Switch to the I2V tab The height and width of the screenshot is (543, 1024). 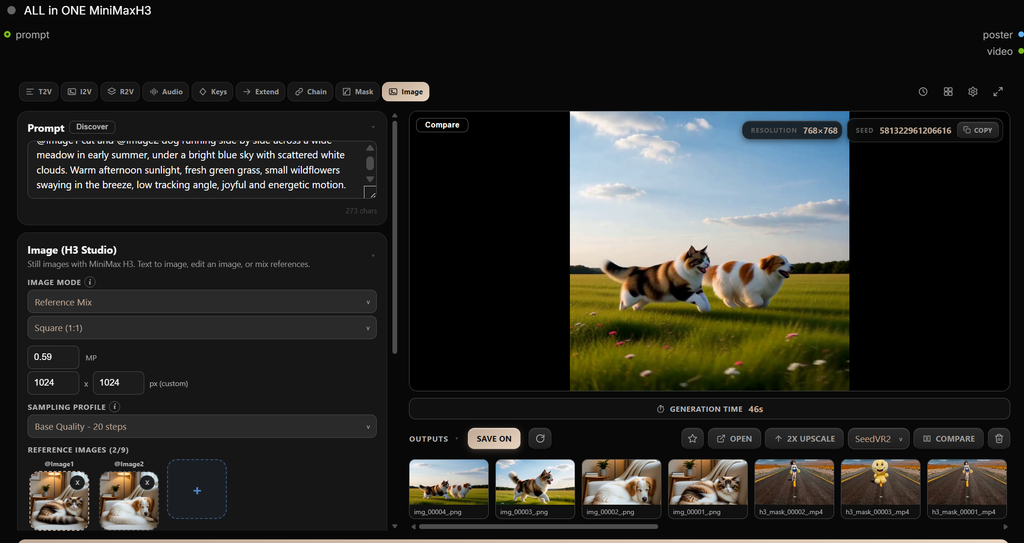point(79,91)
